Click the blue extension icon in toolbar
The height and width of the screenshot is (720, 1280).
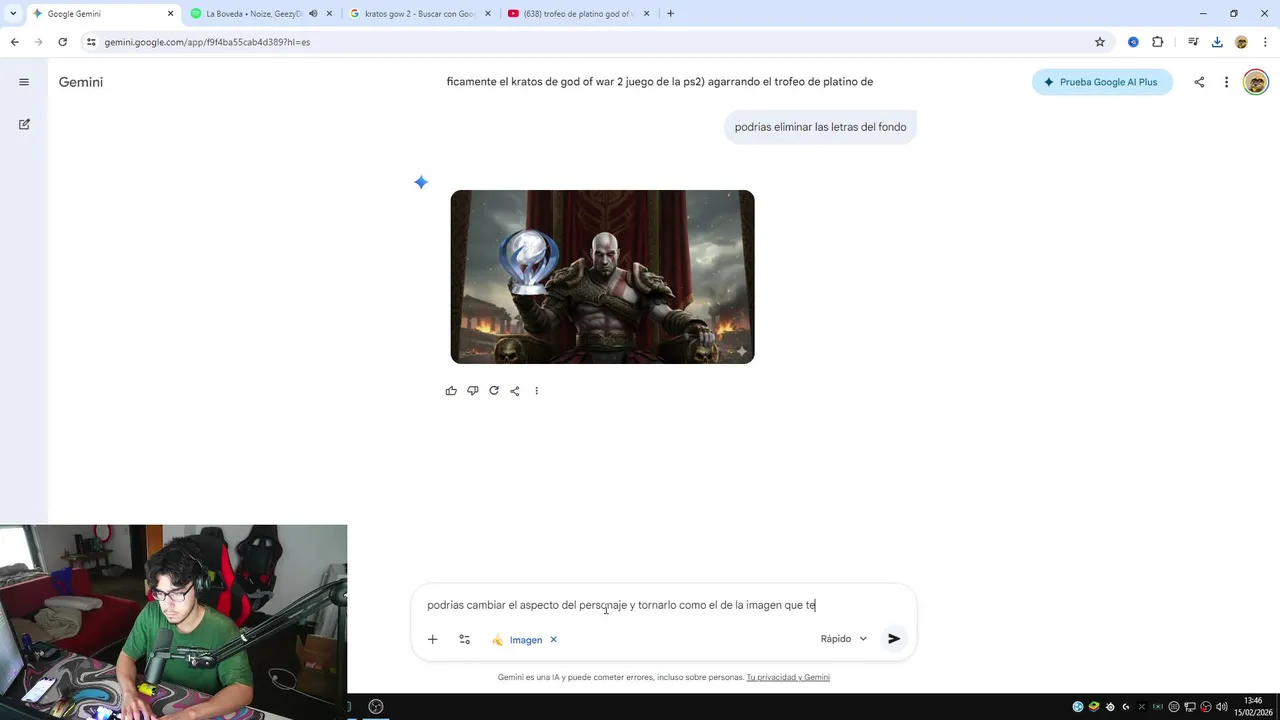click(x=1133, y=42)
